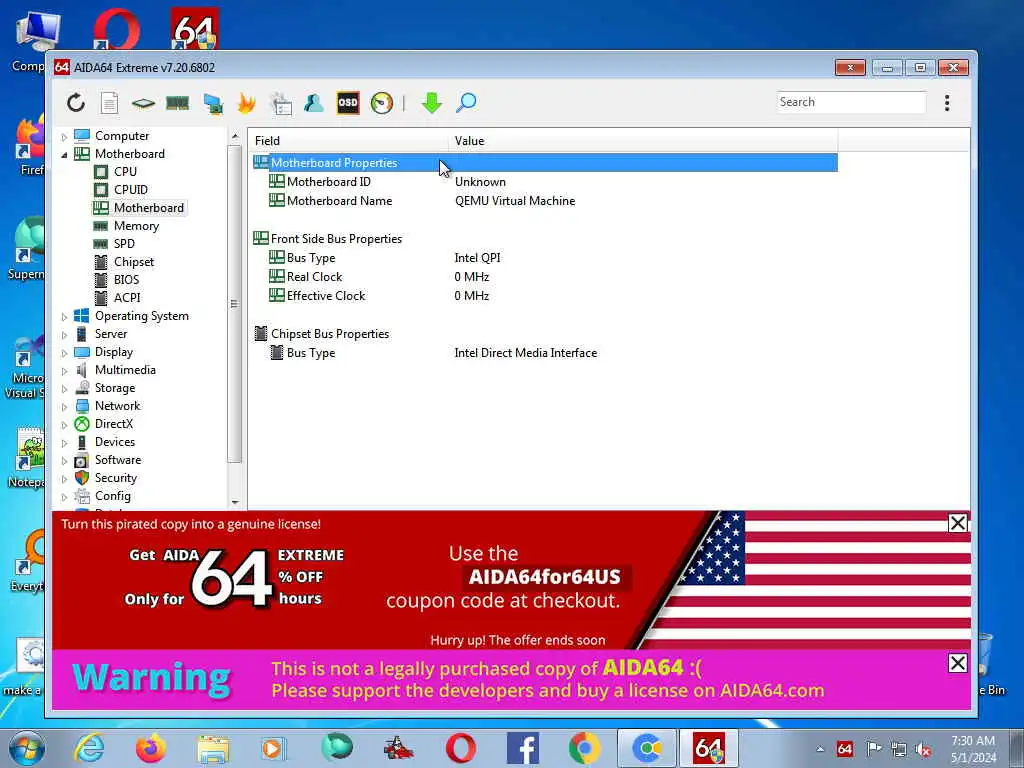Open the motherboard chip toolbar icon

143,103
